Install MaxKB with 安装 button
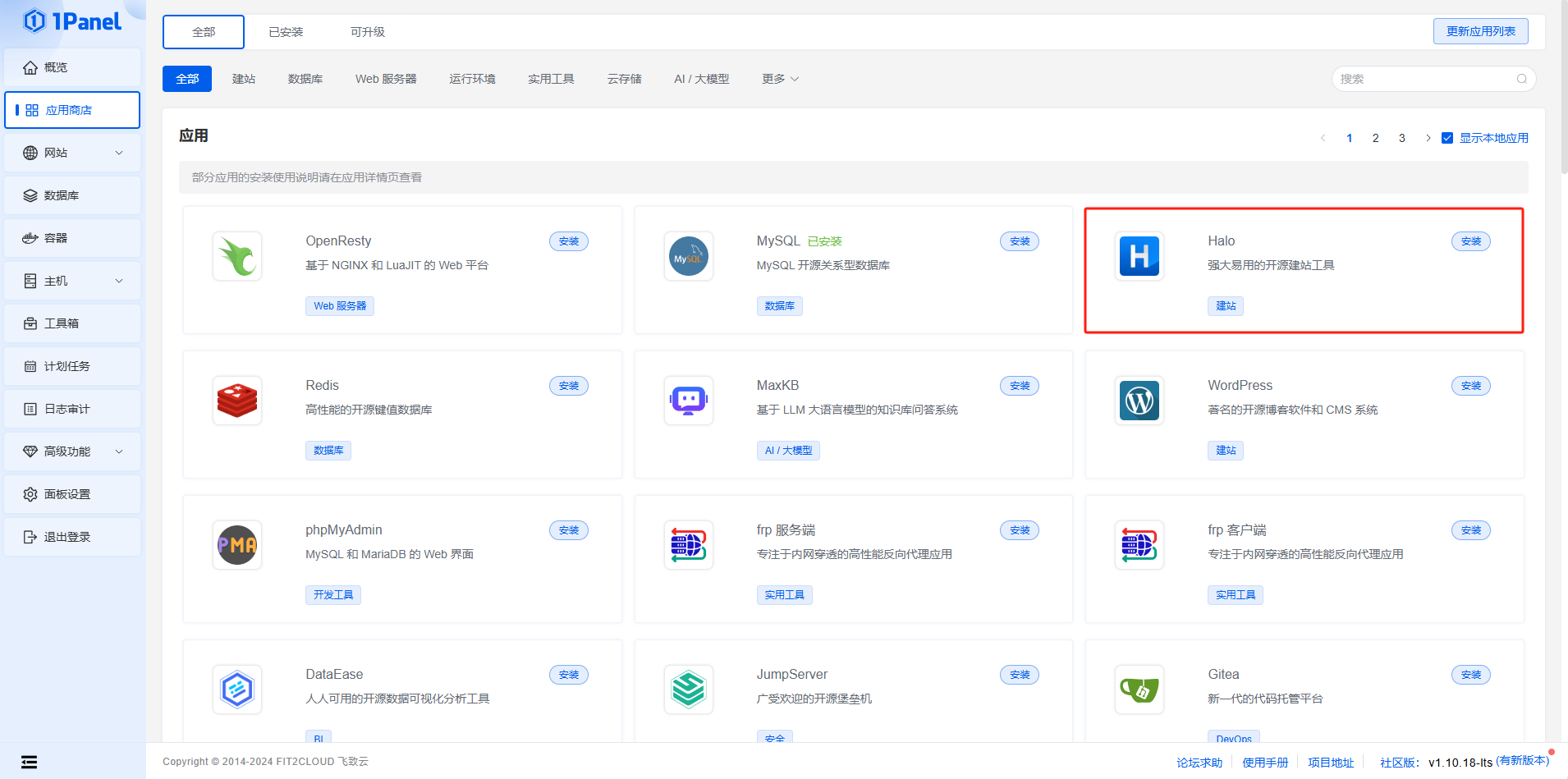Image resolution: width=1568 pixels, height=779 pixels. pos(1020,386)
